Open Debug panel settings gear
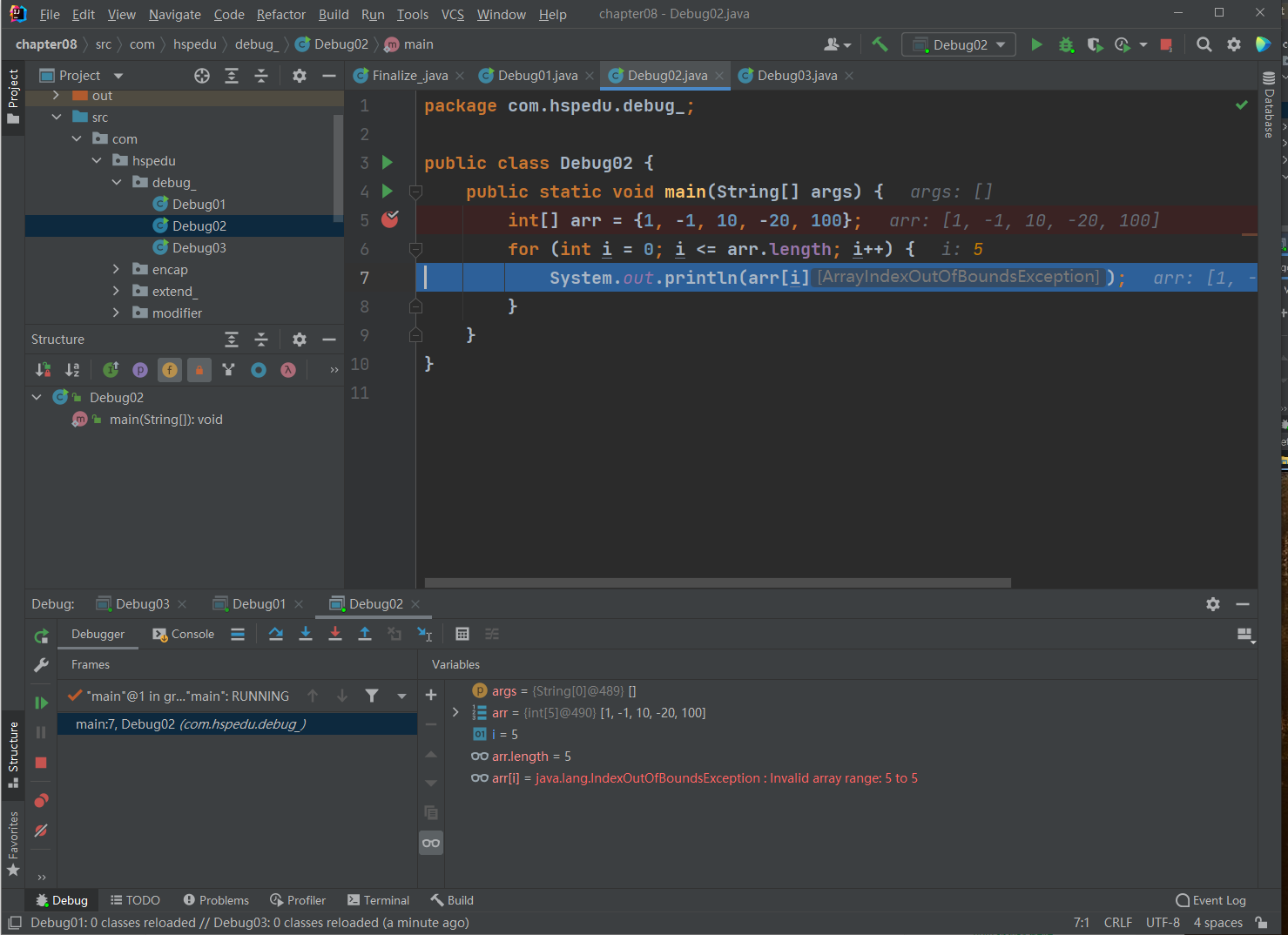This screenshot has height=935, width=1288. (x=1213, y=604)
